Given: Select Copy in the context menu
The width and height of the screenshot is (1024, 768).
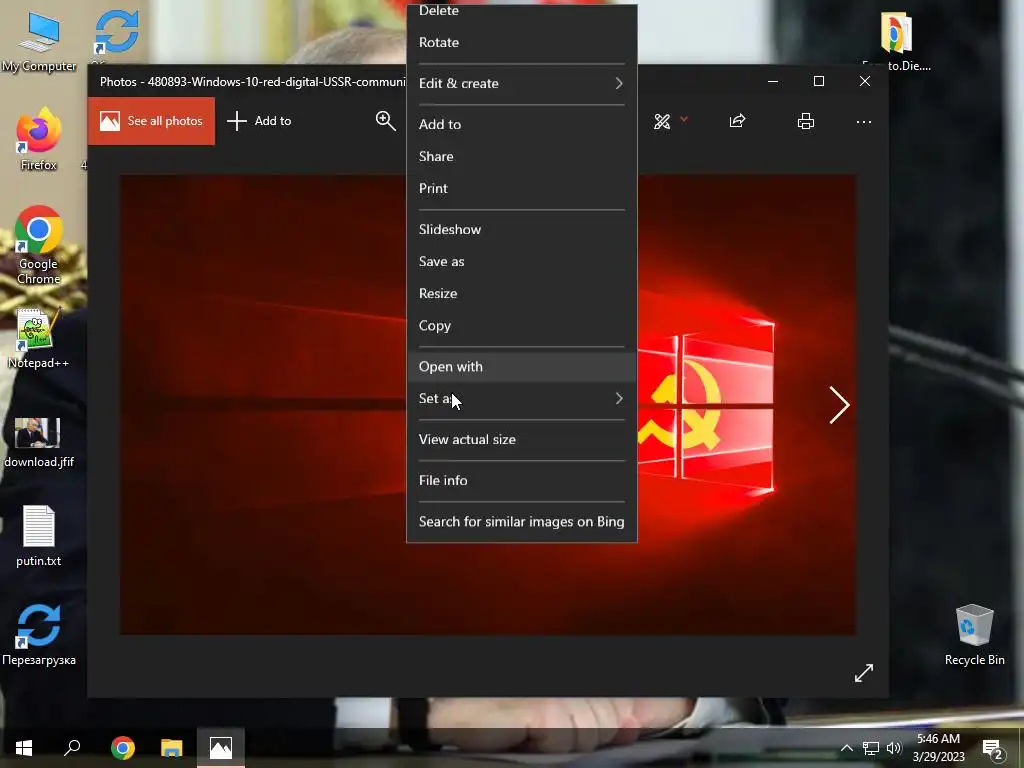Looking at the screenshot, I should [521, 325].
